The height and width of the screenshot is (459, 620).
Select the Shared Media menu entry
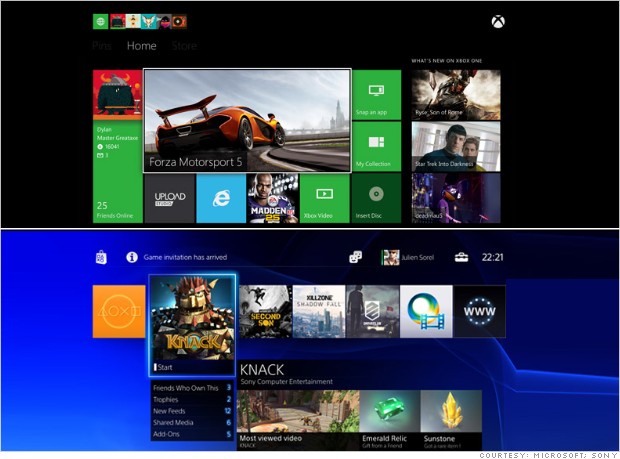193,422
